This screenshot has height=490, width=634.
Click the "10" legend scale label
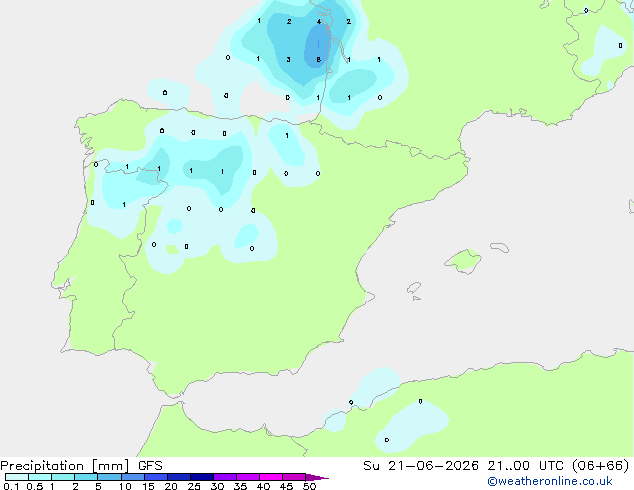pos(125,486)
